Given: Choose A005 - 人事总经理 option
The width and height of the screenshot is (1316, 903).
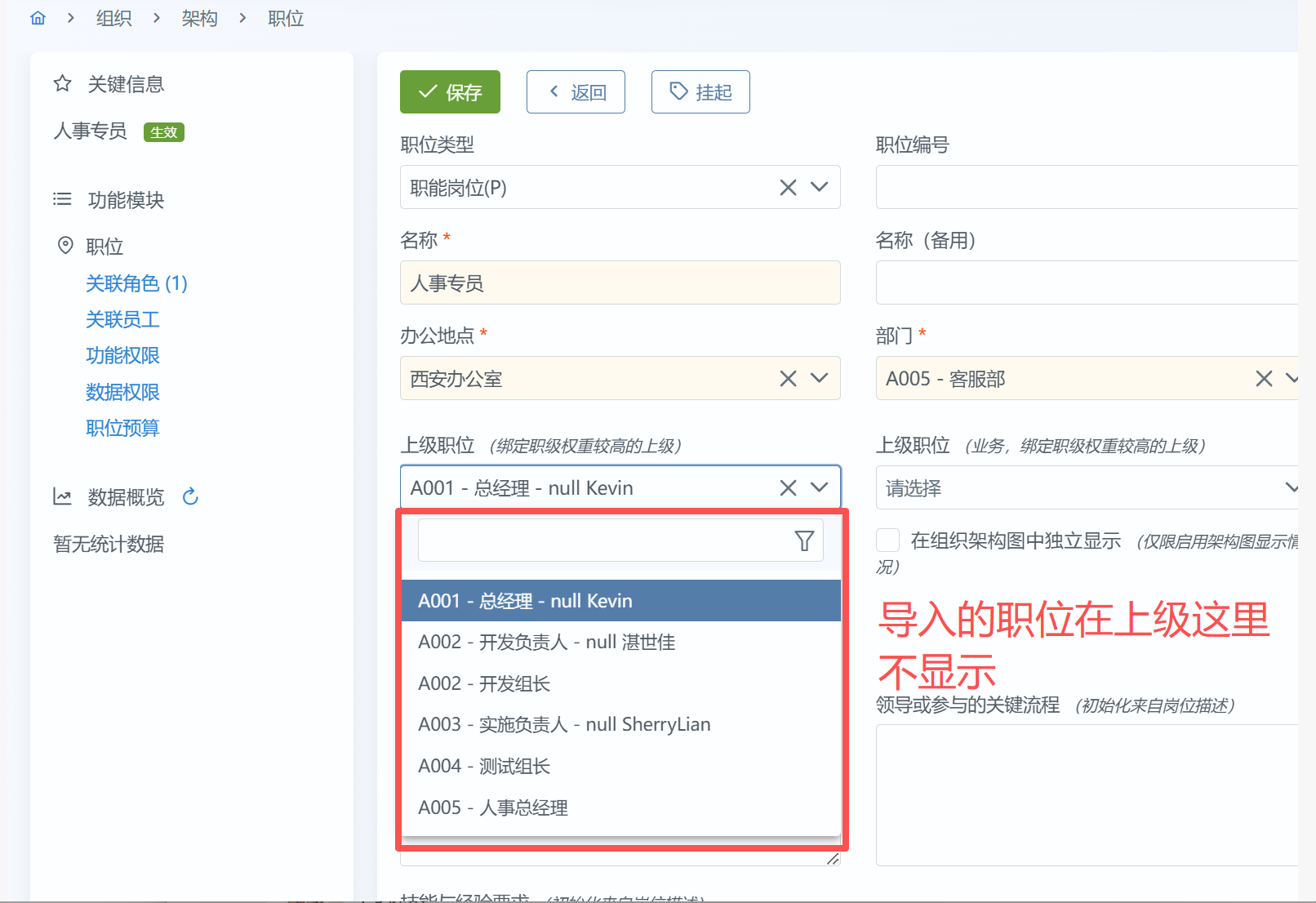Looking at the screenshot, I should [493, 807].
